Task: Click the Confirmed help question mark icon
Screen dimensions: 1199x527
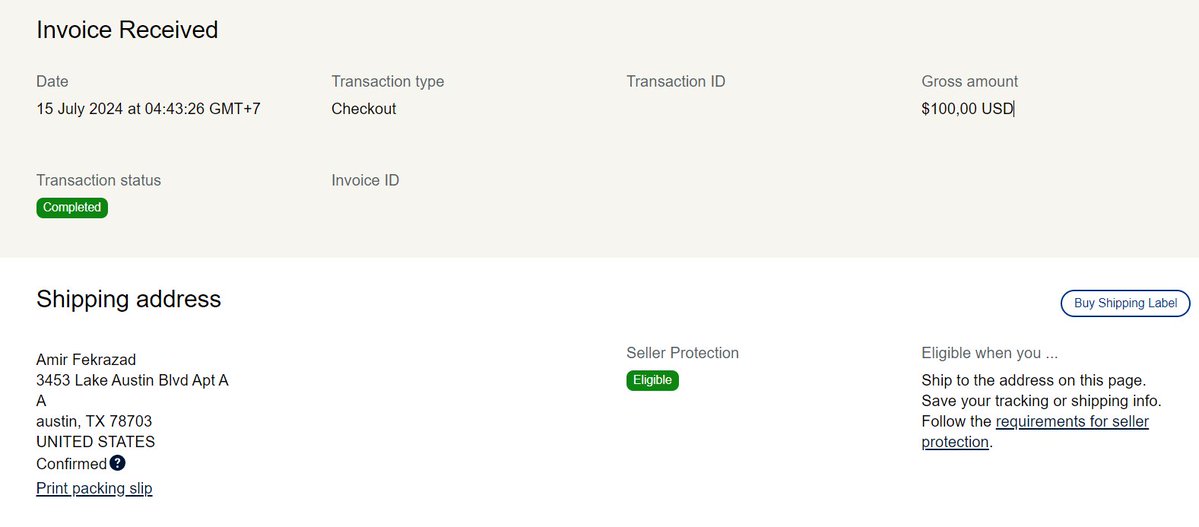Action: 118,463
